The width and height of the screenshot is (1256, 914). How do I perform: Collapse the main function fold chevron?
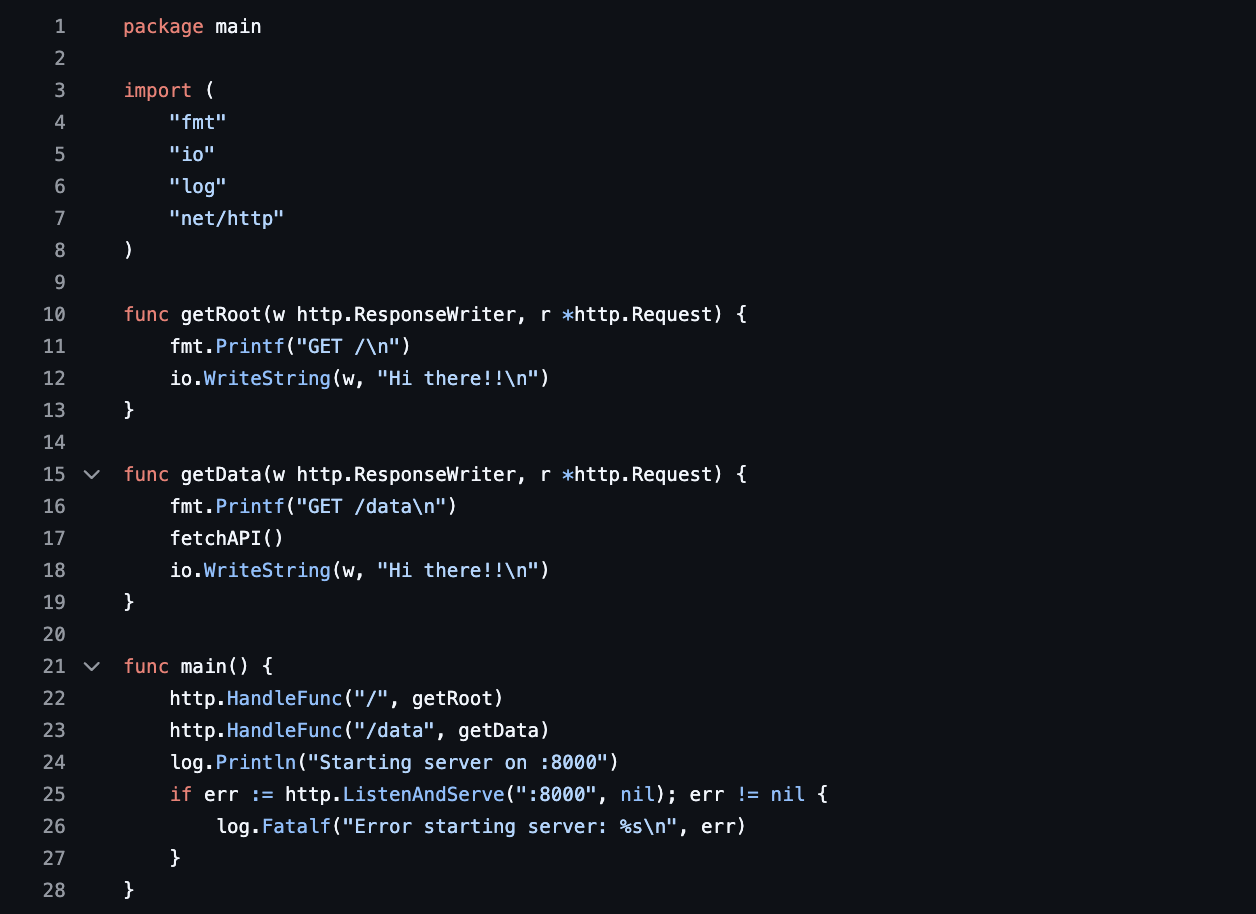click(92, 666)
